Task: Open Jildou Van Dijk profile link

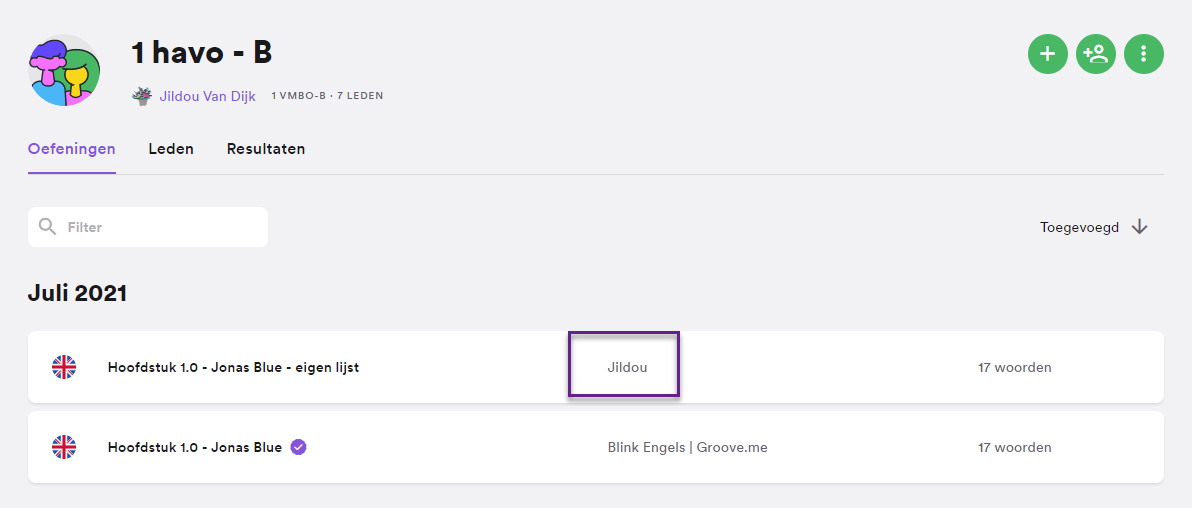Action: (207, 96)
